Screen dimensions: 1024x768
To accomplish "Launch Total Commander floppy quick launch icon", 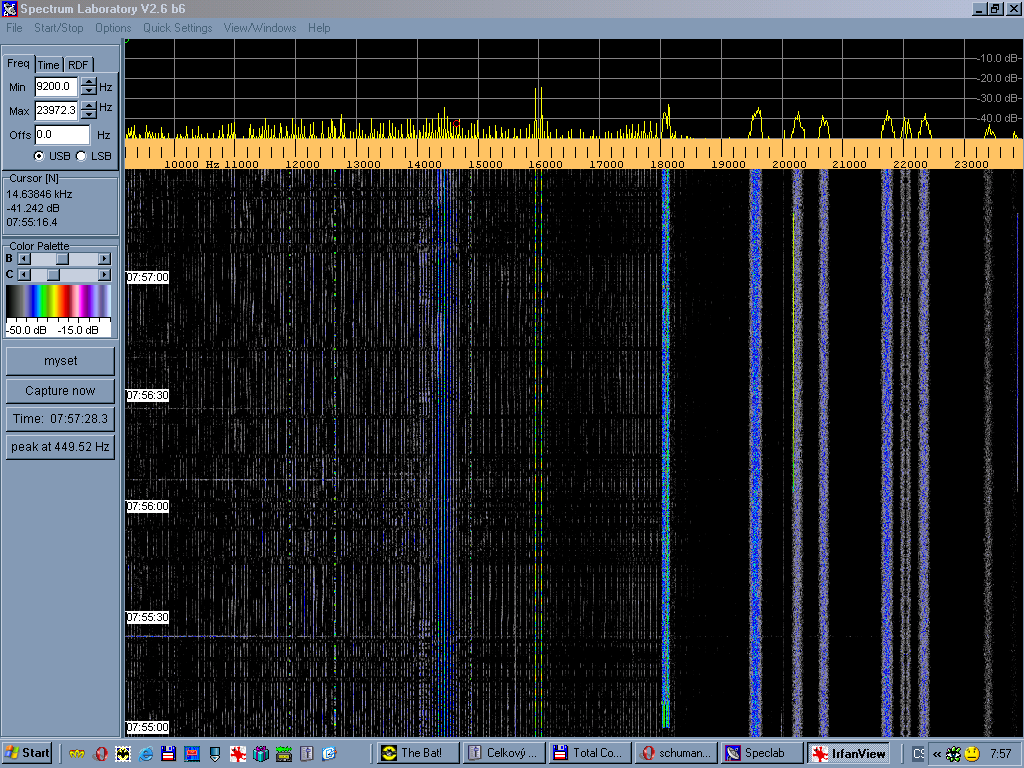I will [168, 754].
